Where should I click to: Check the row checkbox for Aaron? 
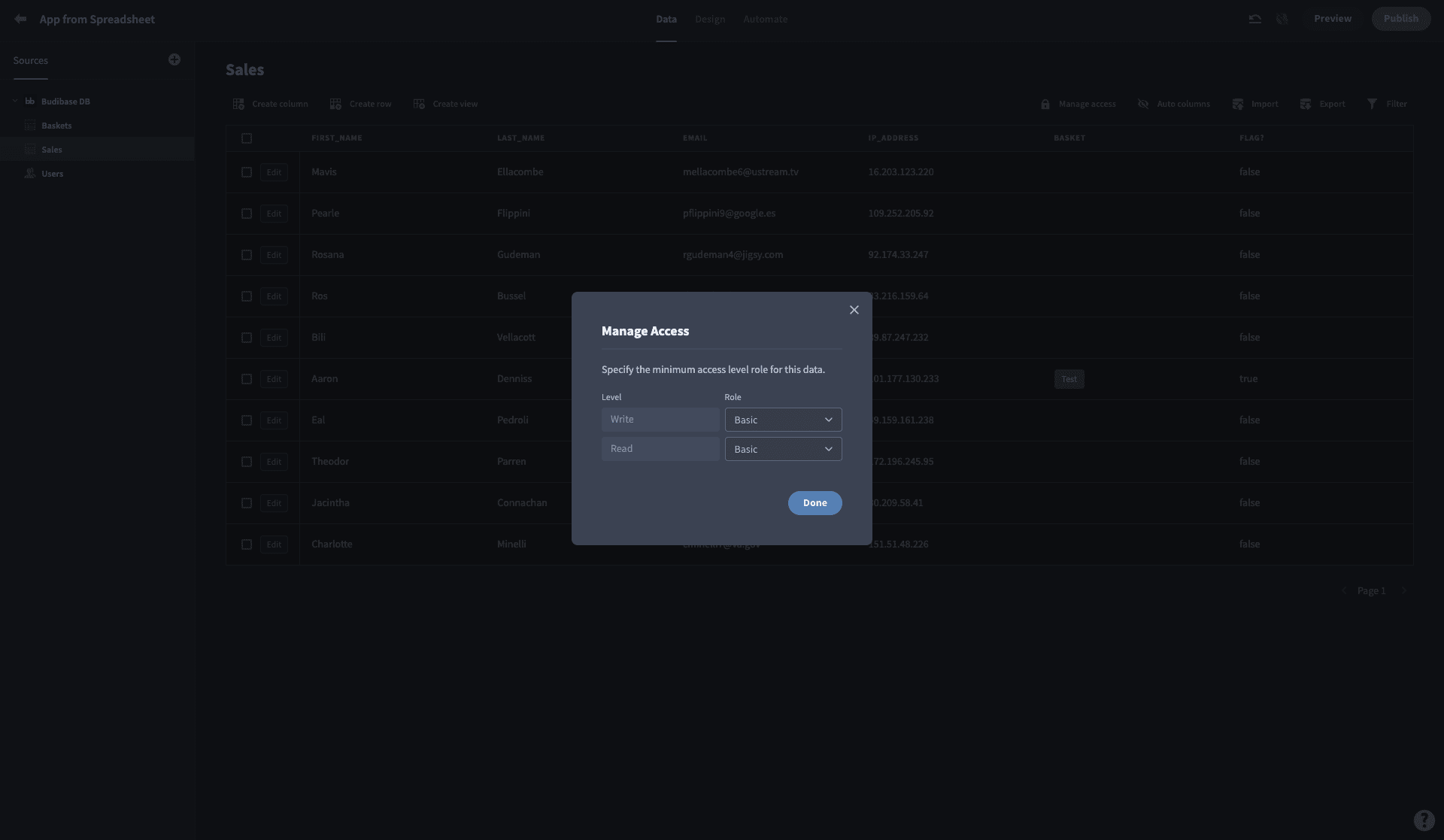point(247,379)
